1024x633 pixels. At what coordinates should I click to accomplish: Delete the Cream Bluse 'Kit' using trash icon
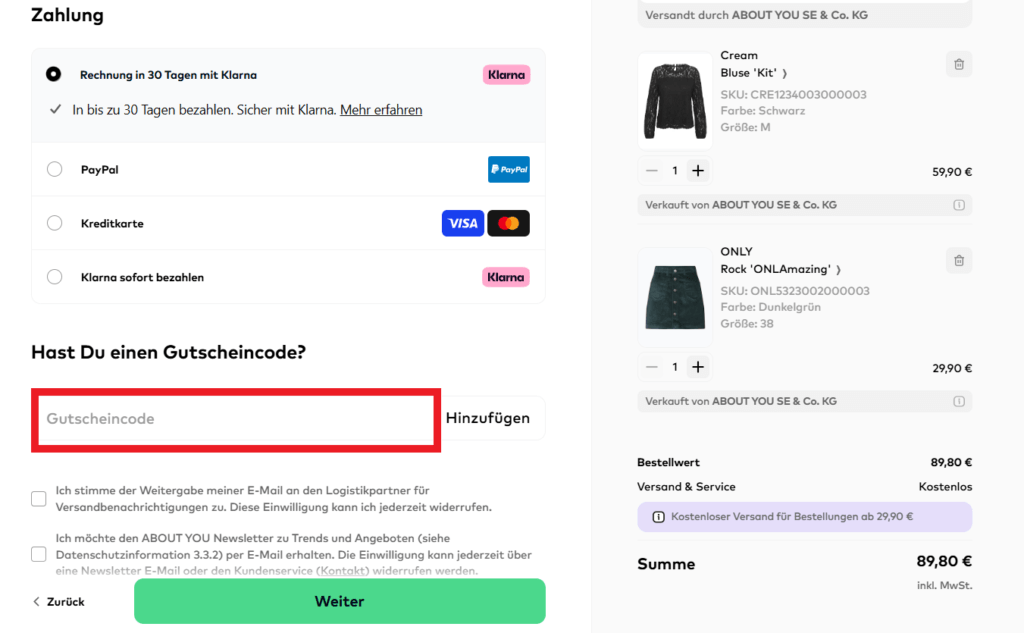(958, 64)
